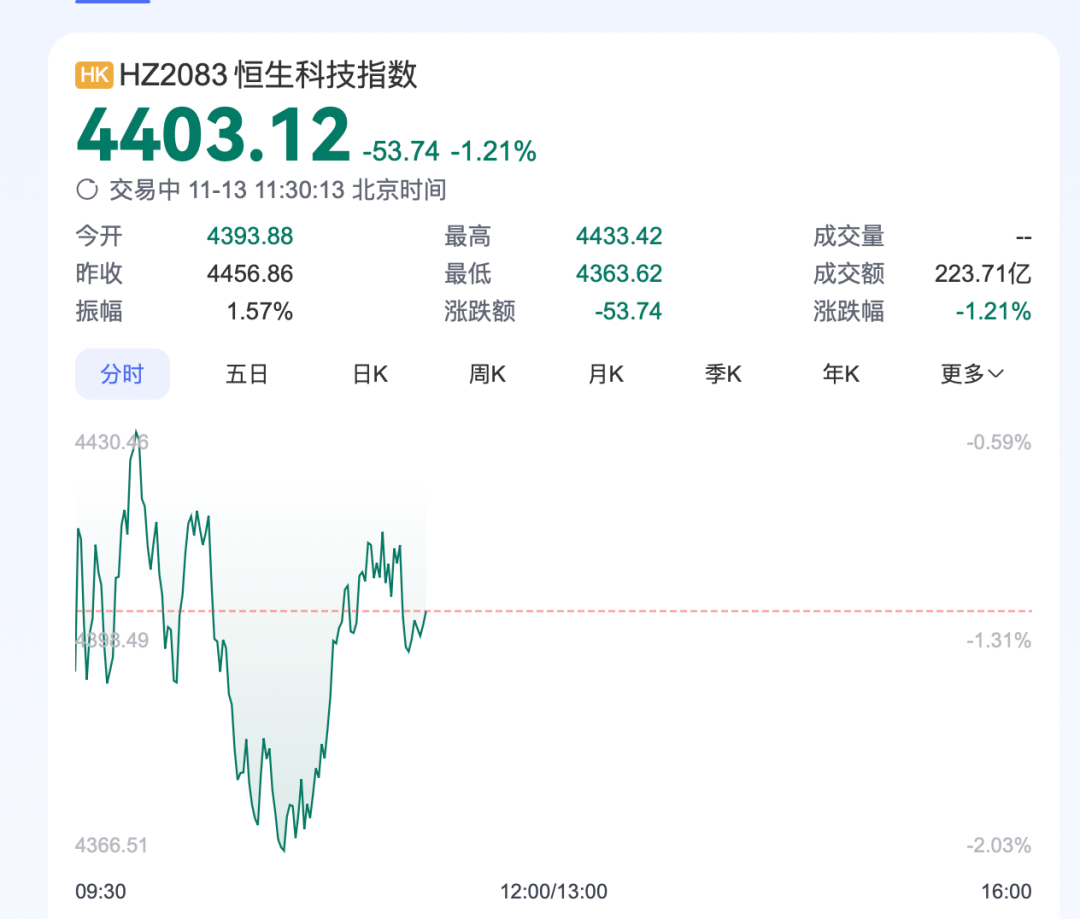Open the 日K daily candlestick tab

[x=370, y=374]
